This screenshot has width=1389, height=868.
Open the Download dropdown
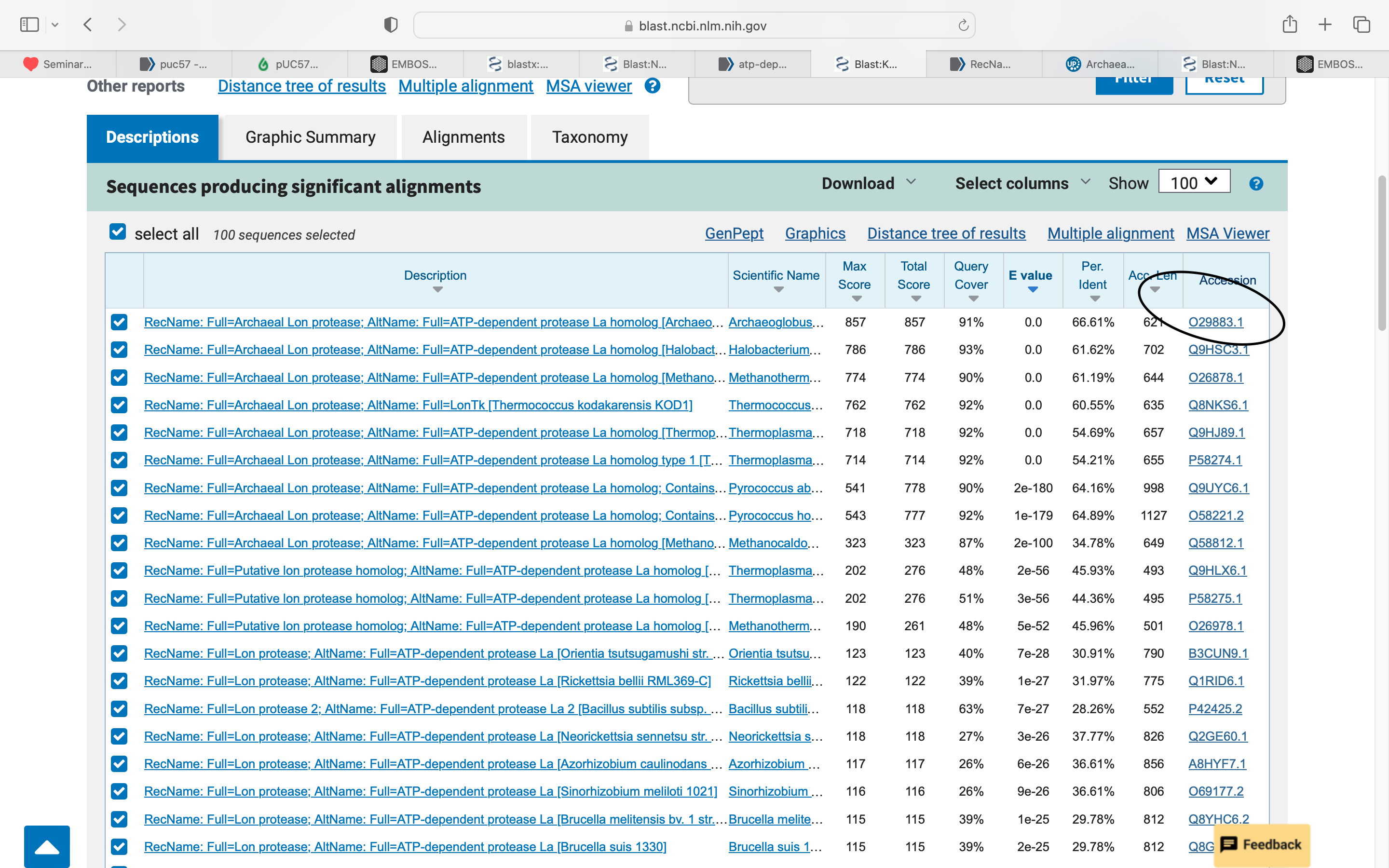(869, 183)
